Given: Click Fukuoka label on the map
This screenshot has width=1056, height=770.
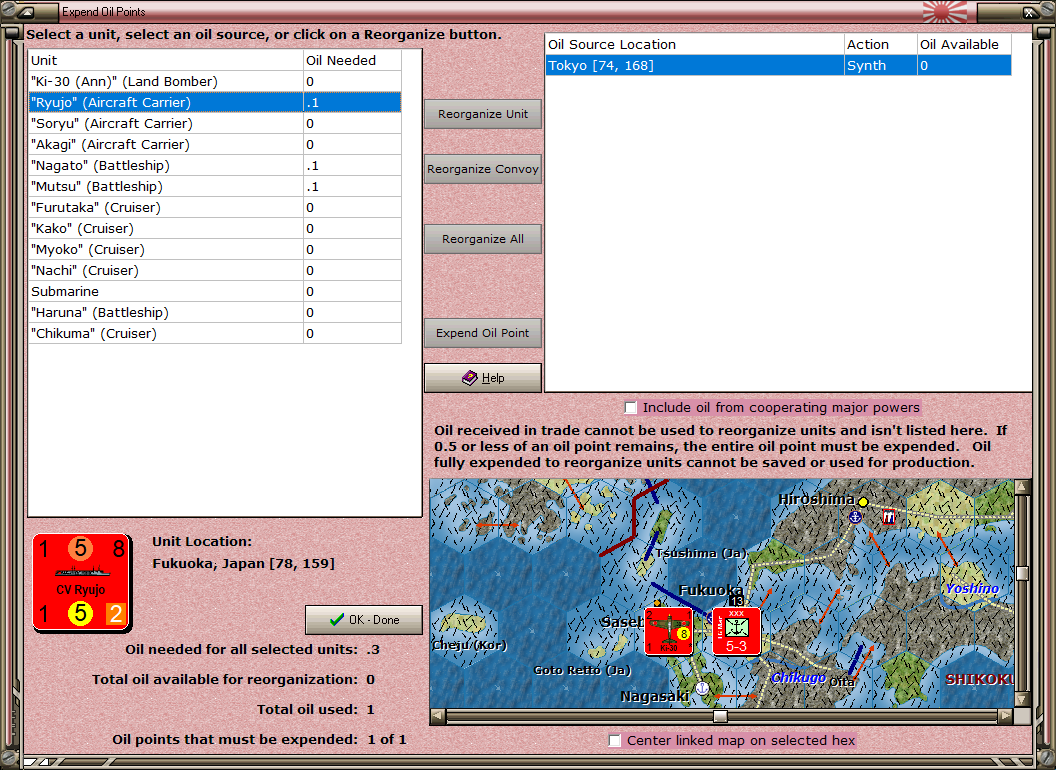Looking at the screenshot, I should click(711, 590).
